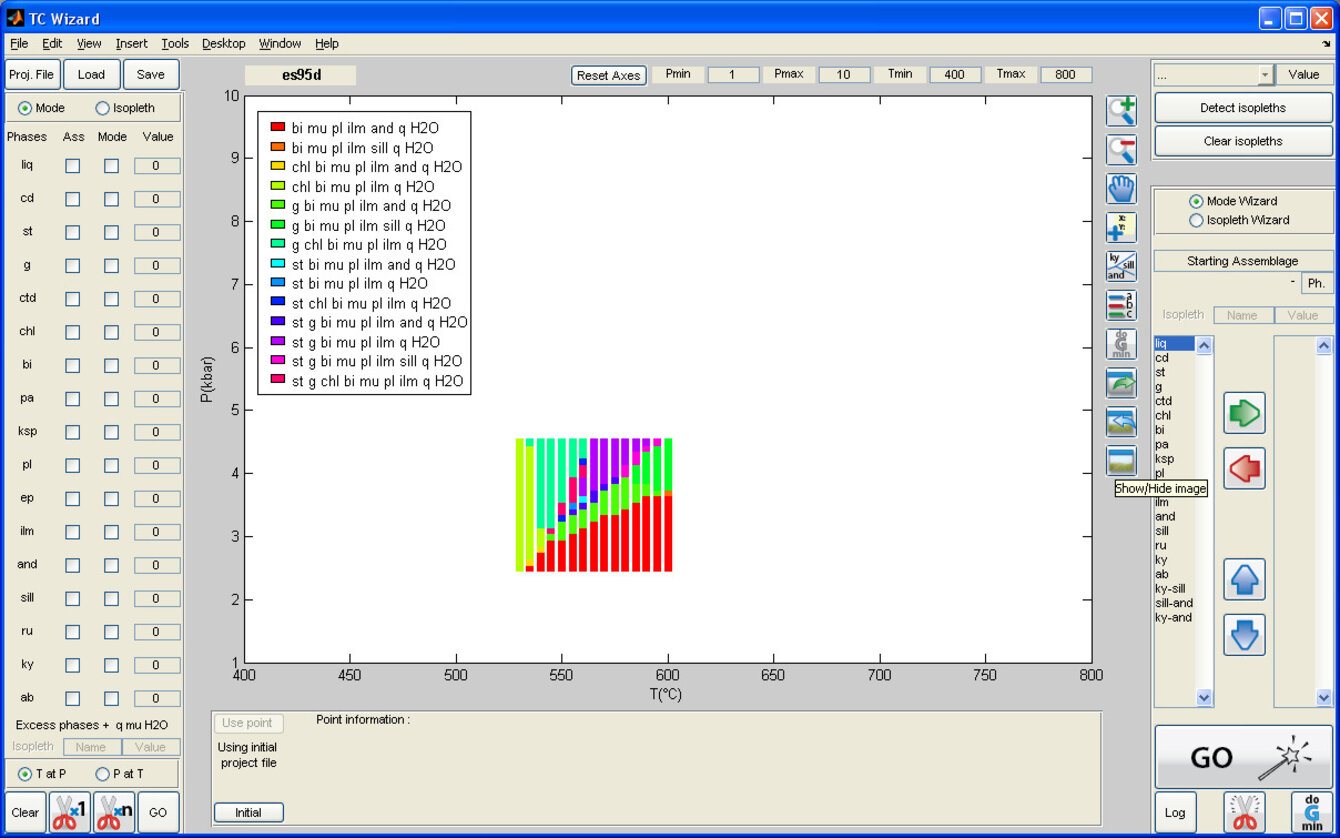
Task: Select the Isopleth radio button in left panel
Action: click(102, 108)
